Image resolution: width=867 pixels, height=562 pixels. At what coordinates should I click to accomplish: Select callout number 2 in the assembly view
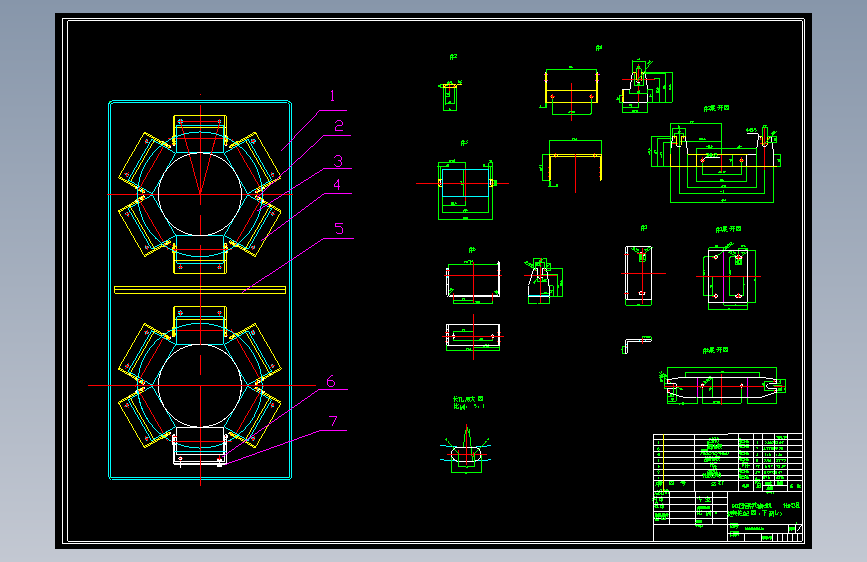coord(339,126)
